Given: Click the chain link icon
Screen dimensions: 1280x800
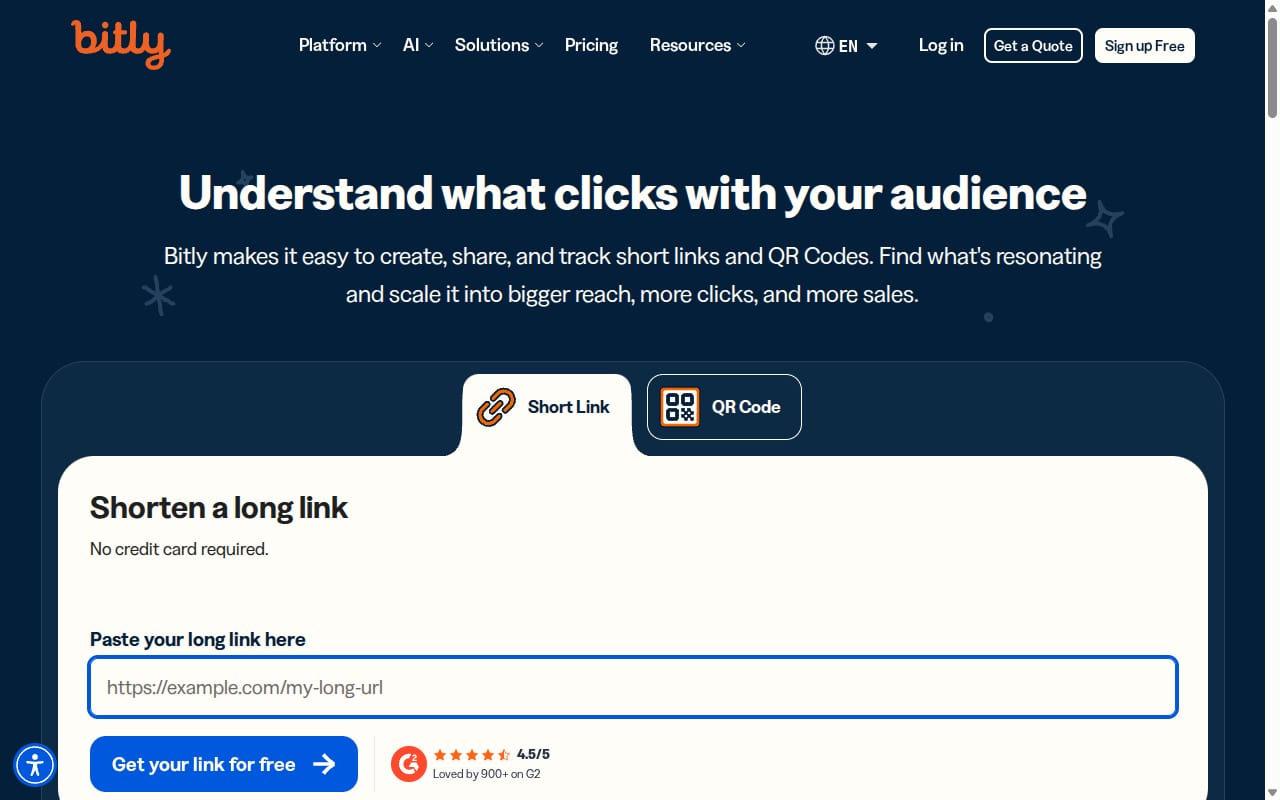Looking at the screenshot, I should pyautogui.click(x=496, y=407).
